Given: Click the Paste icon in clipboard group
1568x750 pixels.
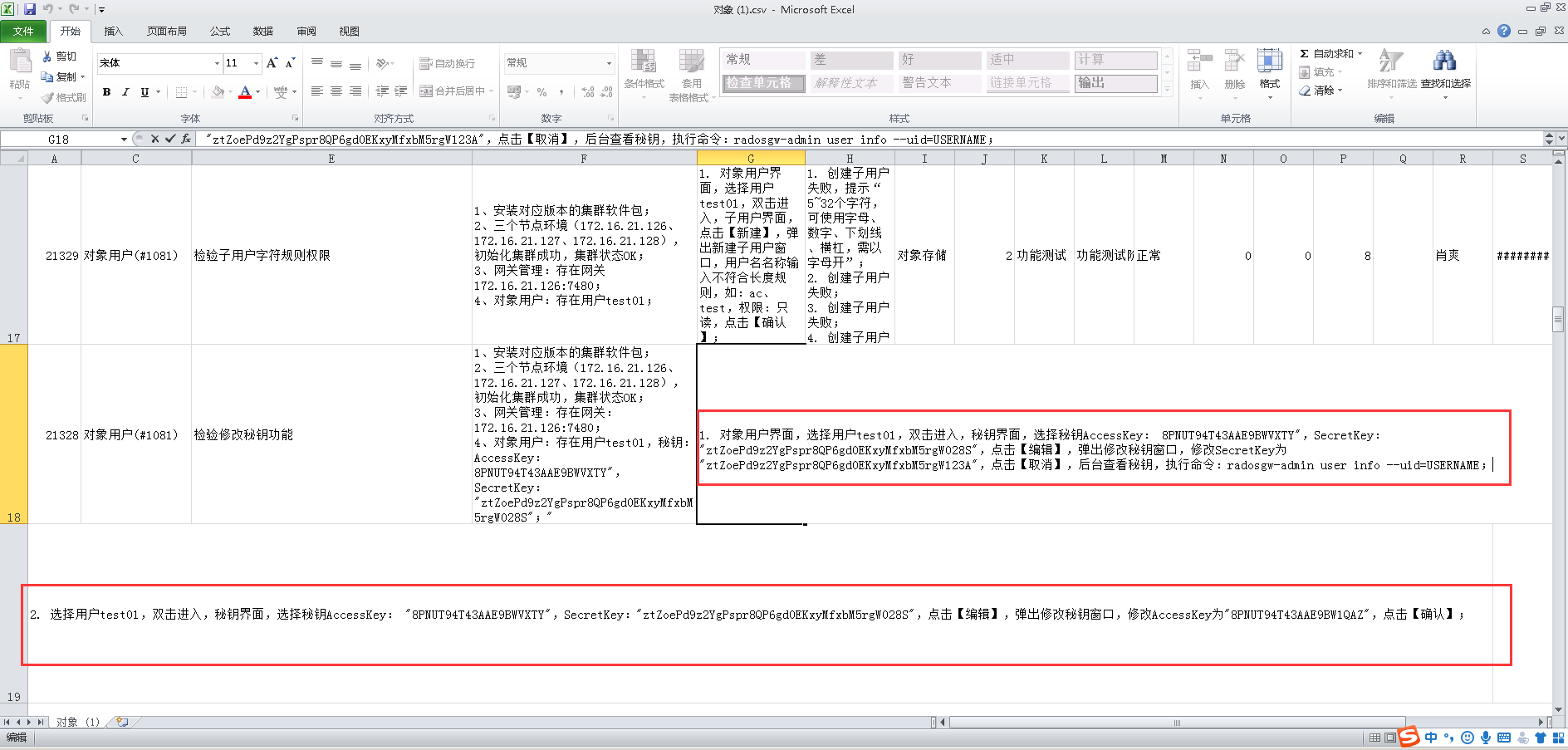Looking at the screenshot, I should [19, 61].
